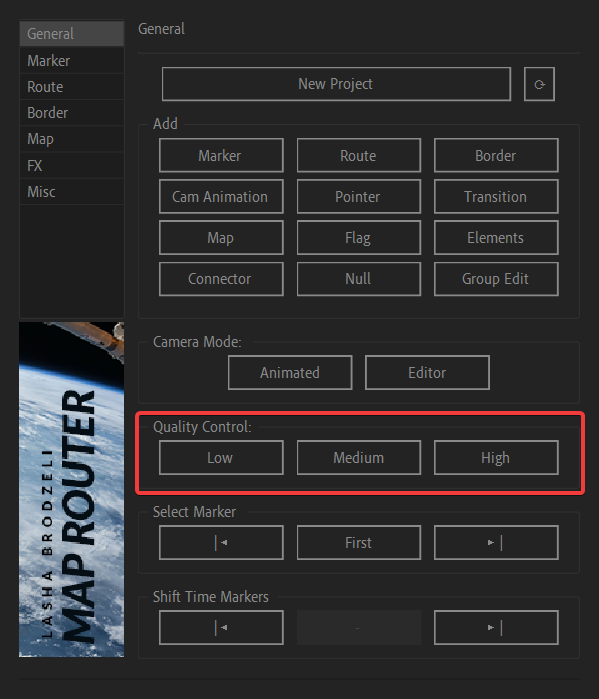Add a Connector

click(221, 279)
